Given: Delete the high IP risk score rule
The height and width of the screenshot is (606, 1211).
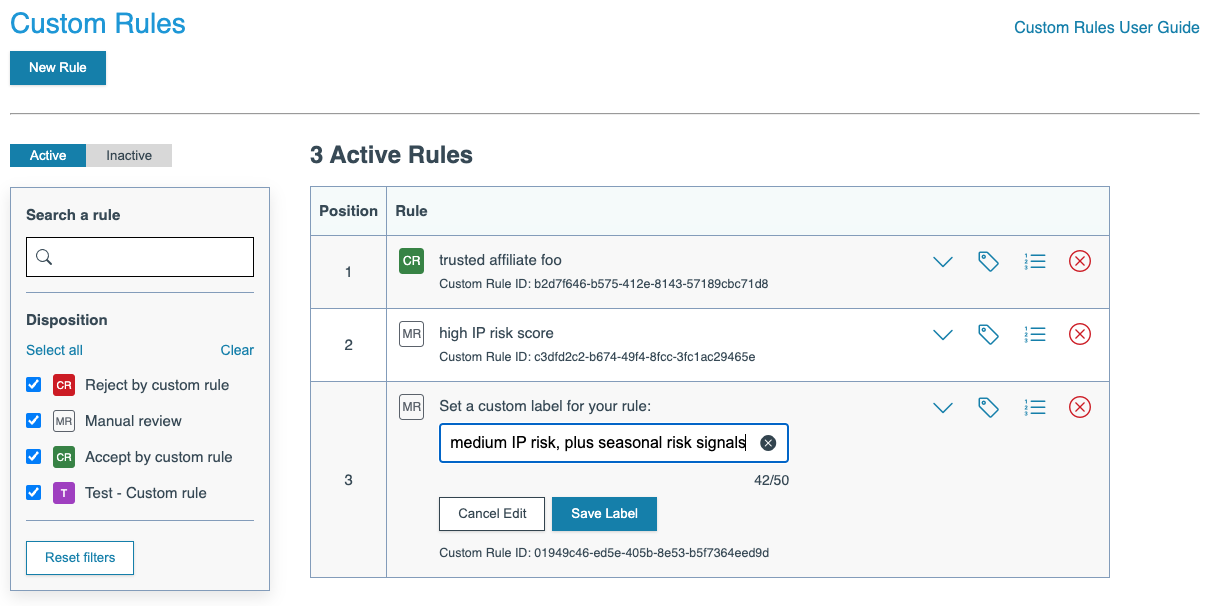Looking at the screenshot, I should click(1080, 335).
